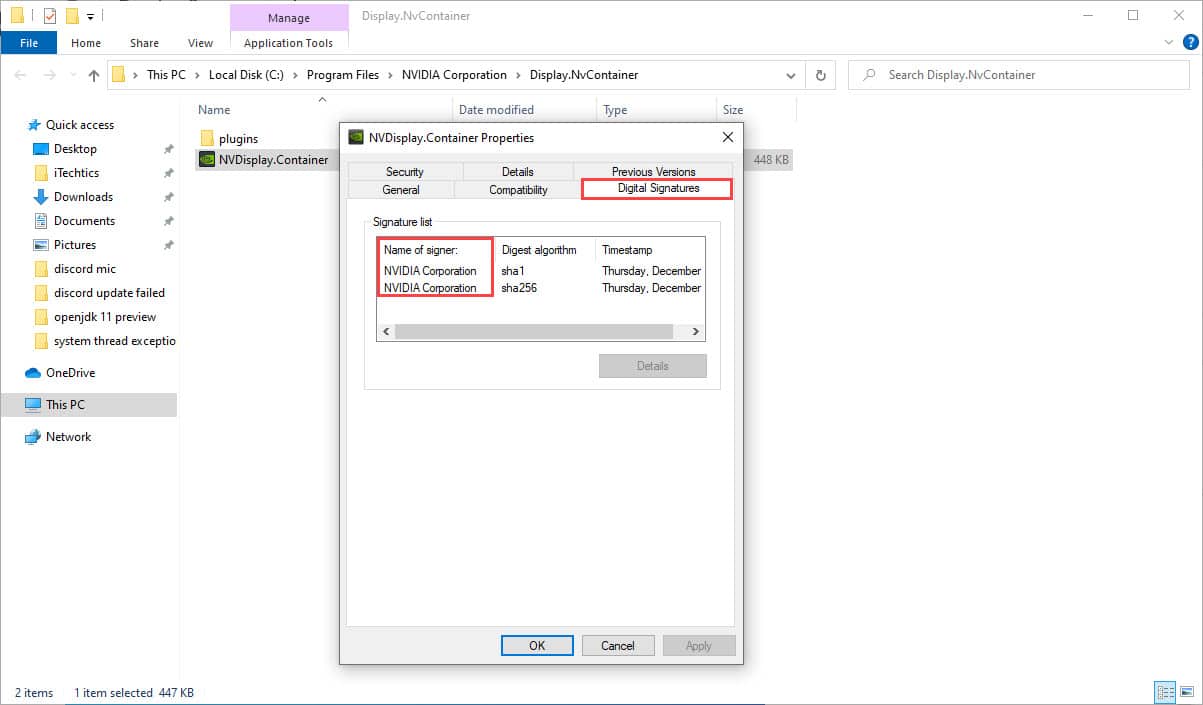This screenshot has height=705, width=1203.
Task: Cancel the NVDisplay.Container Properties dialog
Action: point(618,646)
